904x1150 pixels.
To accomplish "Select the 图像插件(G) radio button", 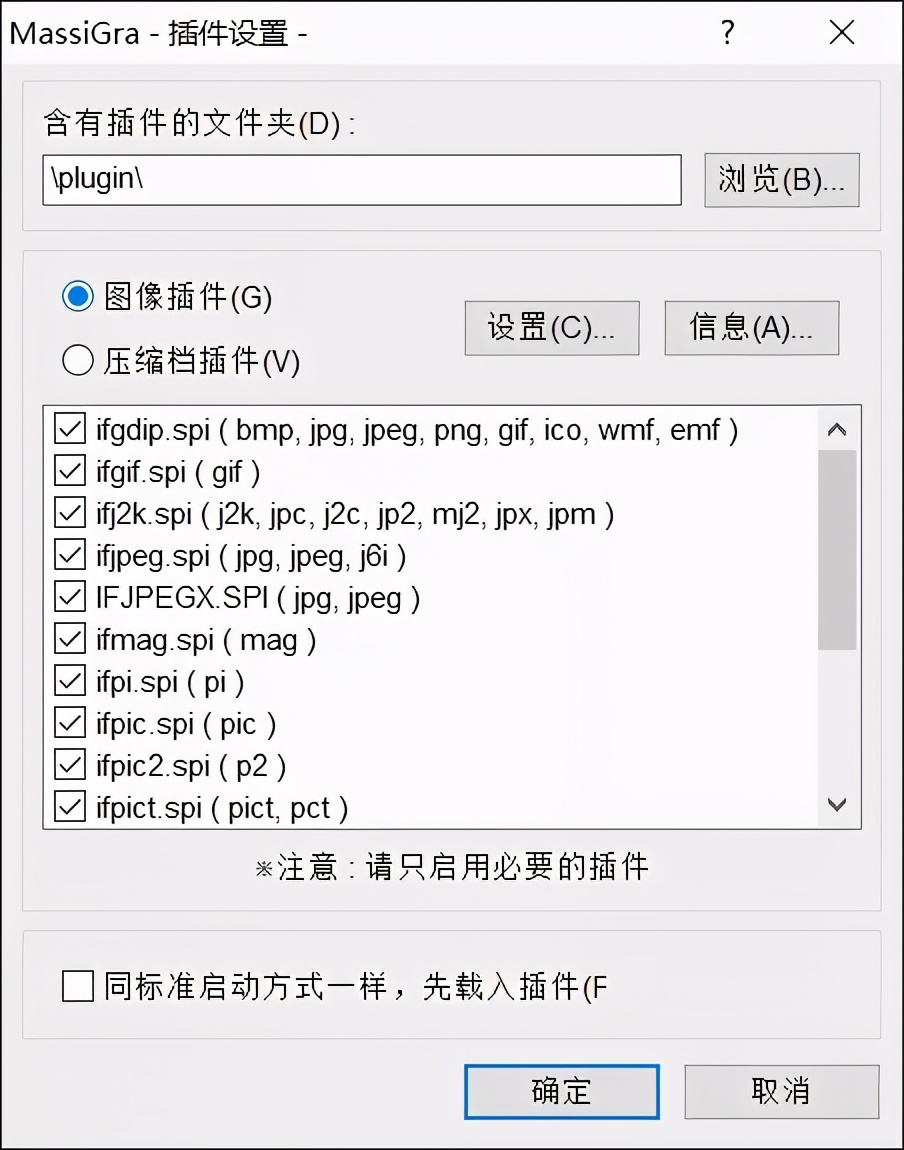I will 77,297.
